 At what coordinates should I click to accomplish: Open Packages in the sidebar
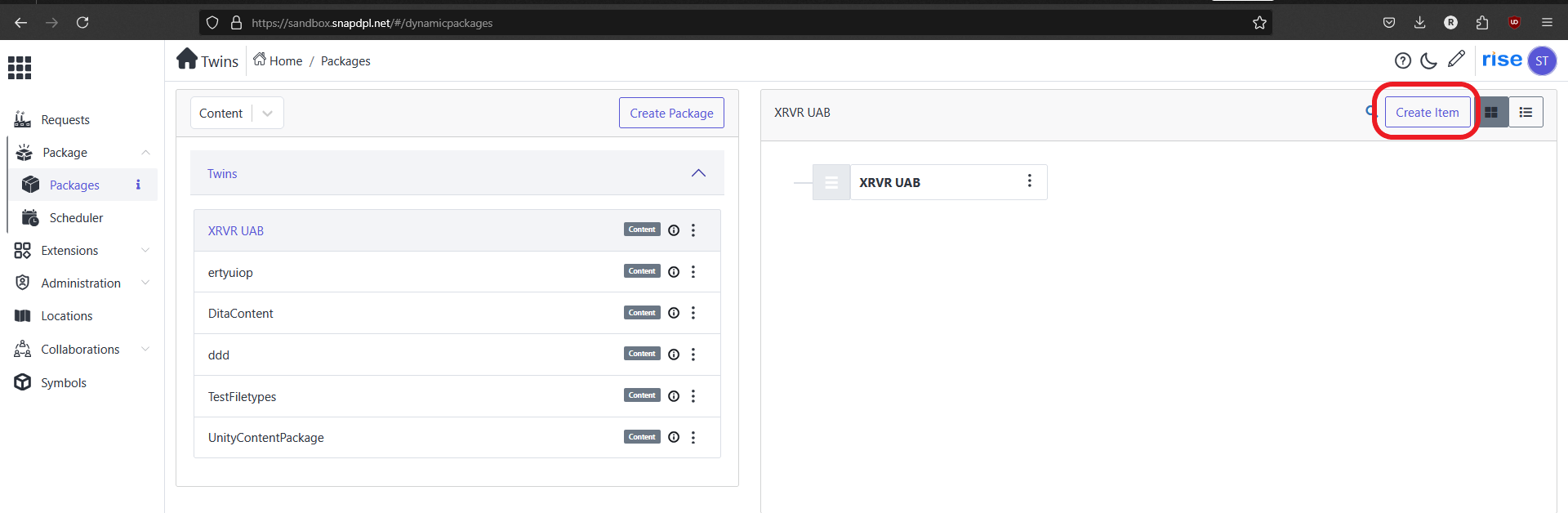click(74, 185)
